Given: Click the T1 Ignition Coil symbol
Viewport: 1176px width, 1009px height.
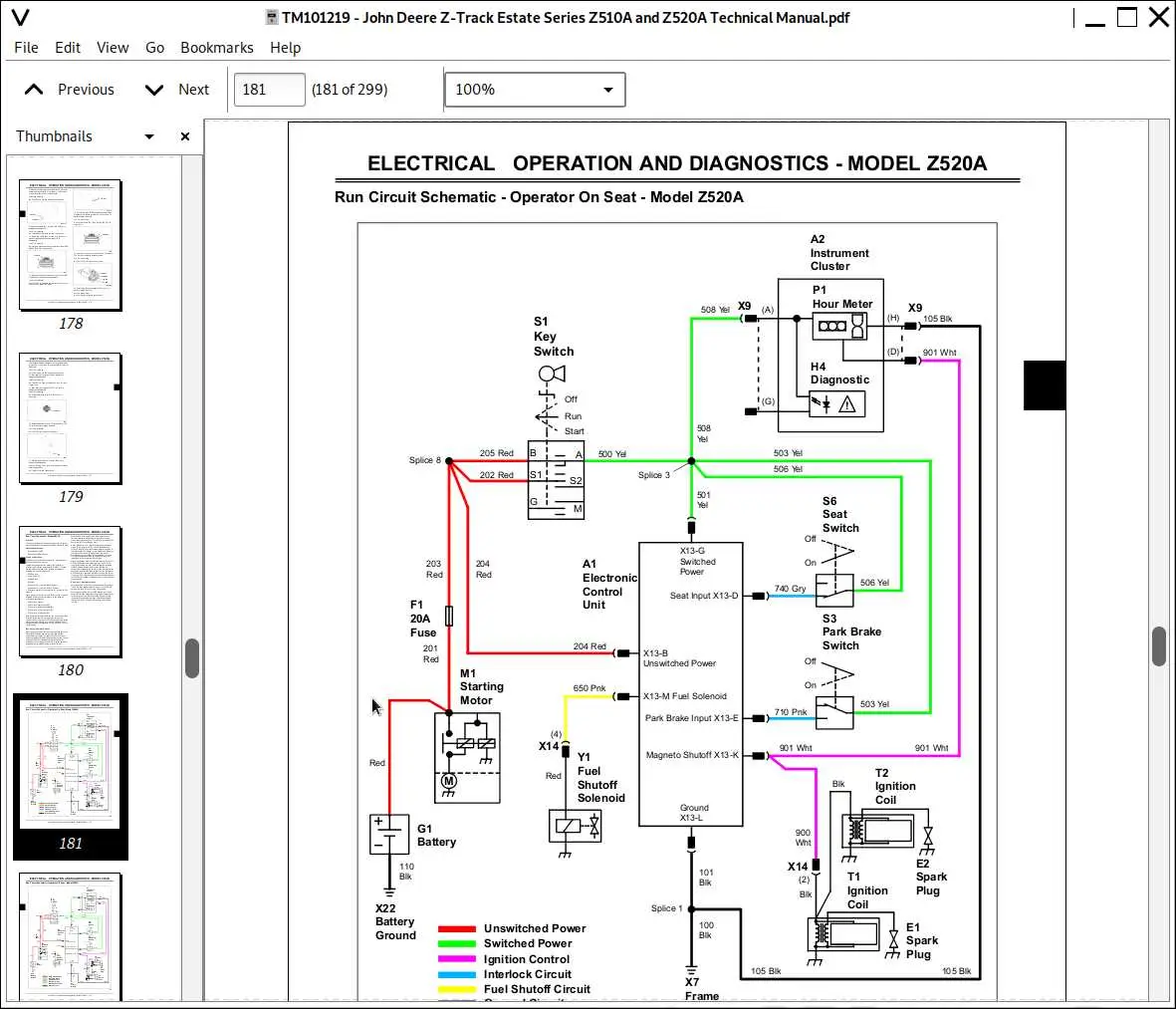Looking at the screenshot, I should tap(843, 934).
